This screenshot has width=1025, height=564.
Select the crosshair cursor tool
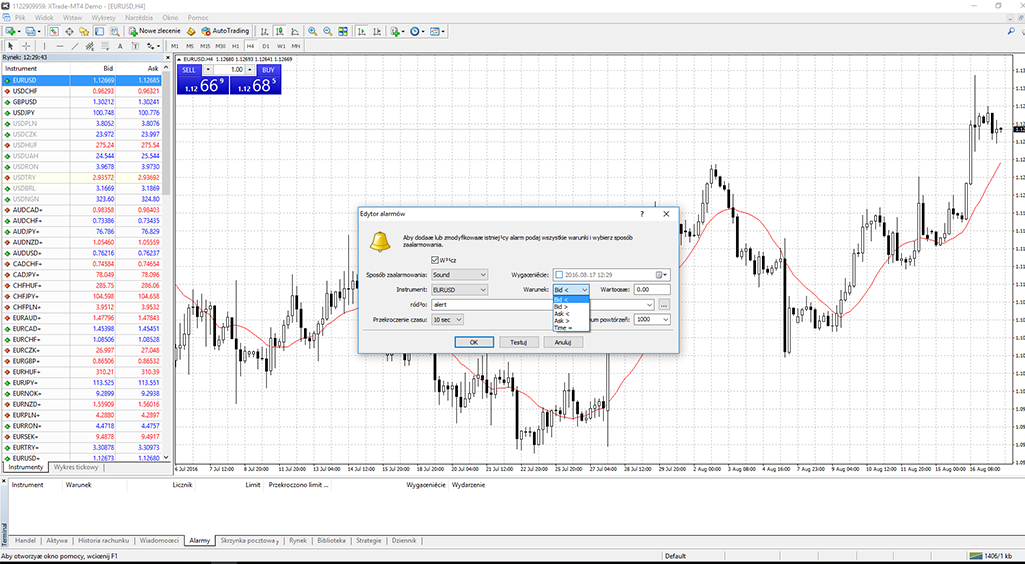tap(26, 45)
